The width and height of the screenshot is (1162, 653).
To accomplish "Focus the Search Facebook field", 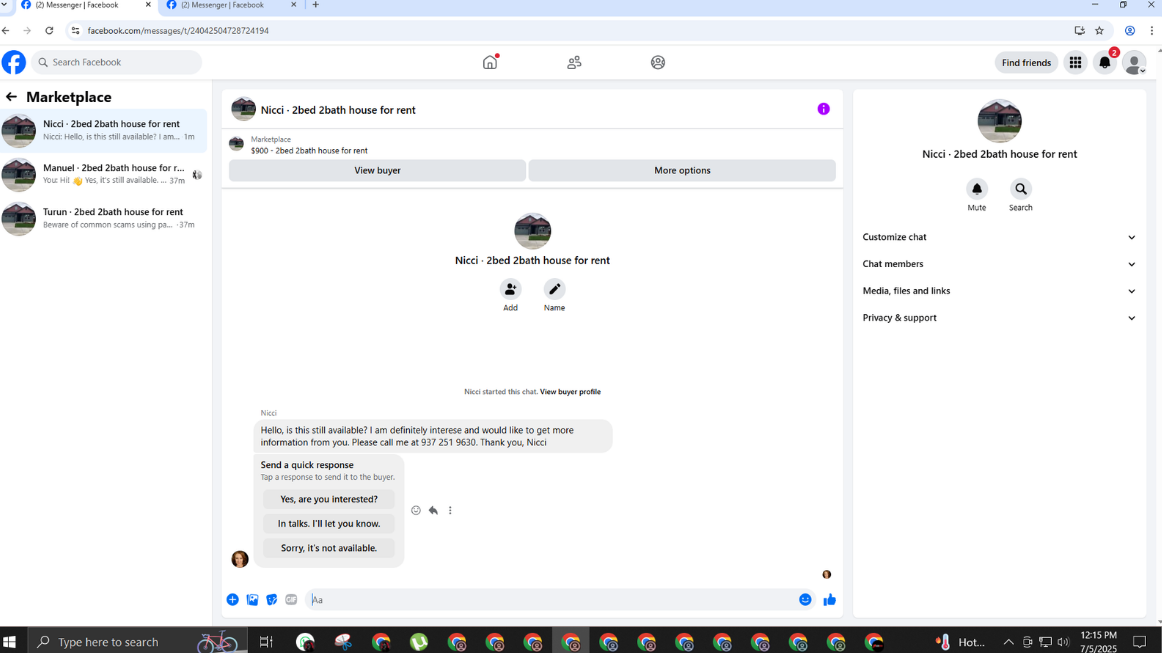I will tap(117, 62).
